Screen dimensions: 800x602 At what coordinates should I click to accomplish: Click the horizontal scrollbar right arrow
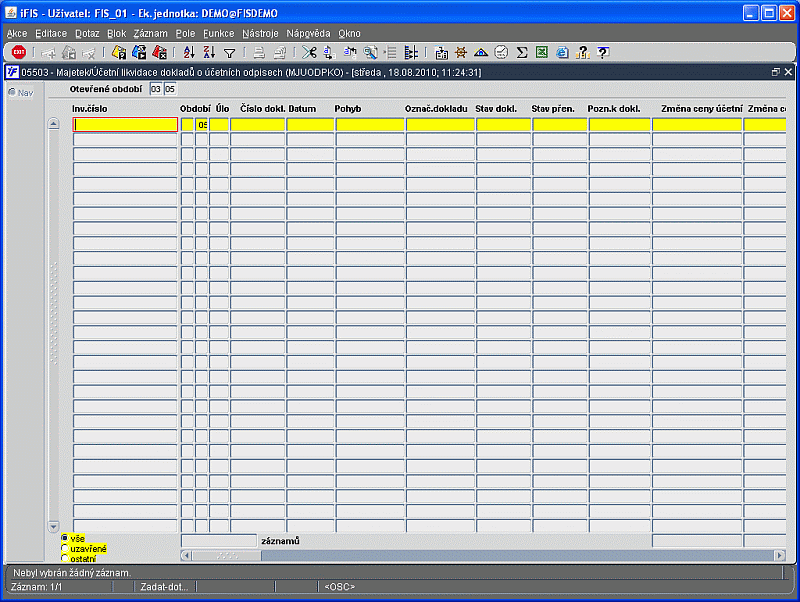point(780,555)
